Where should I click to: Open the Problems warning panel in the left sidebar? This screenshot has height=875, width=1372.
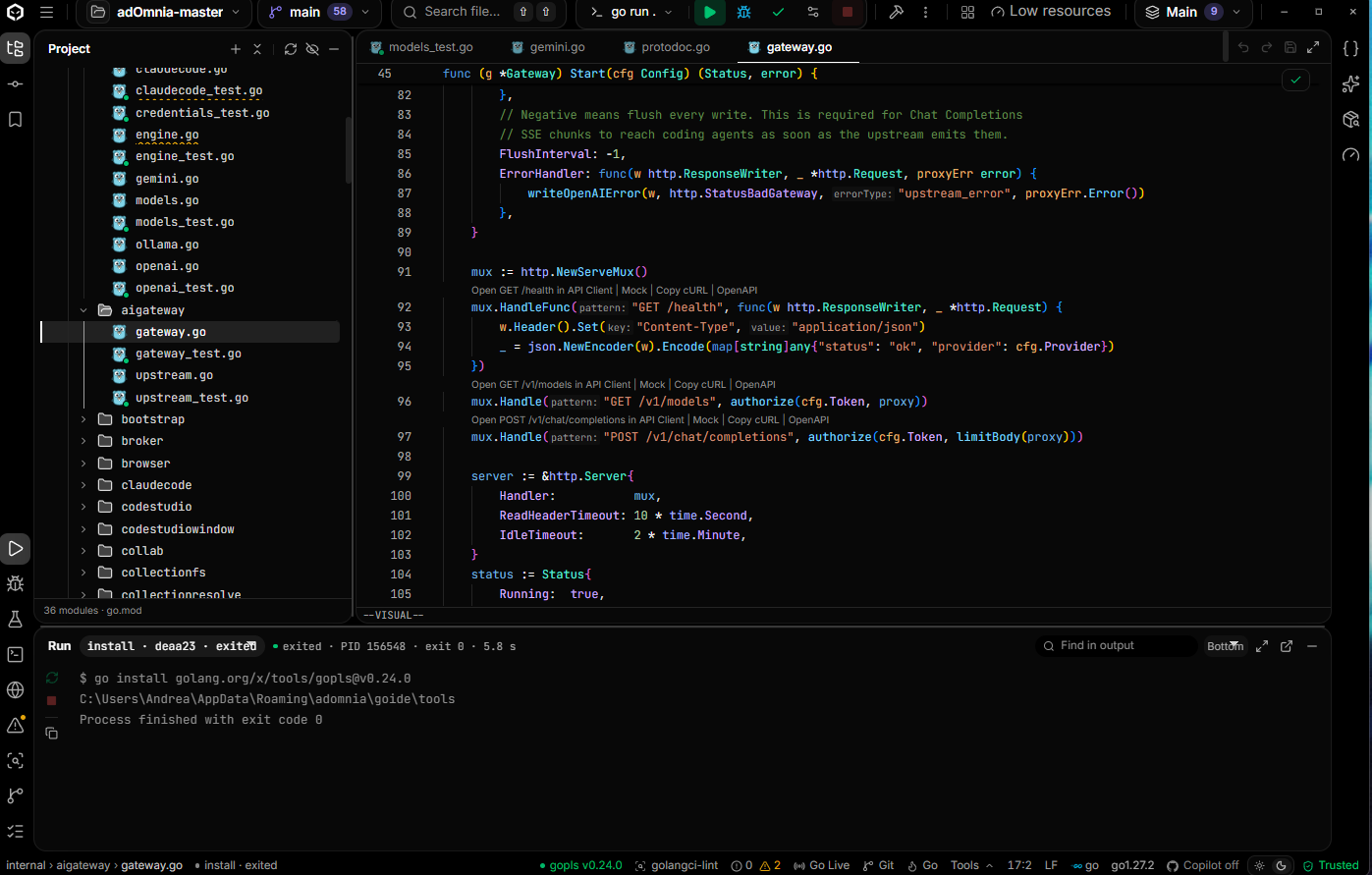15,725
